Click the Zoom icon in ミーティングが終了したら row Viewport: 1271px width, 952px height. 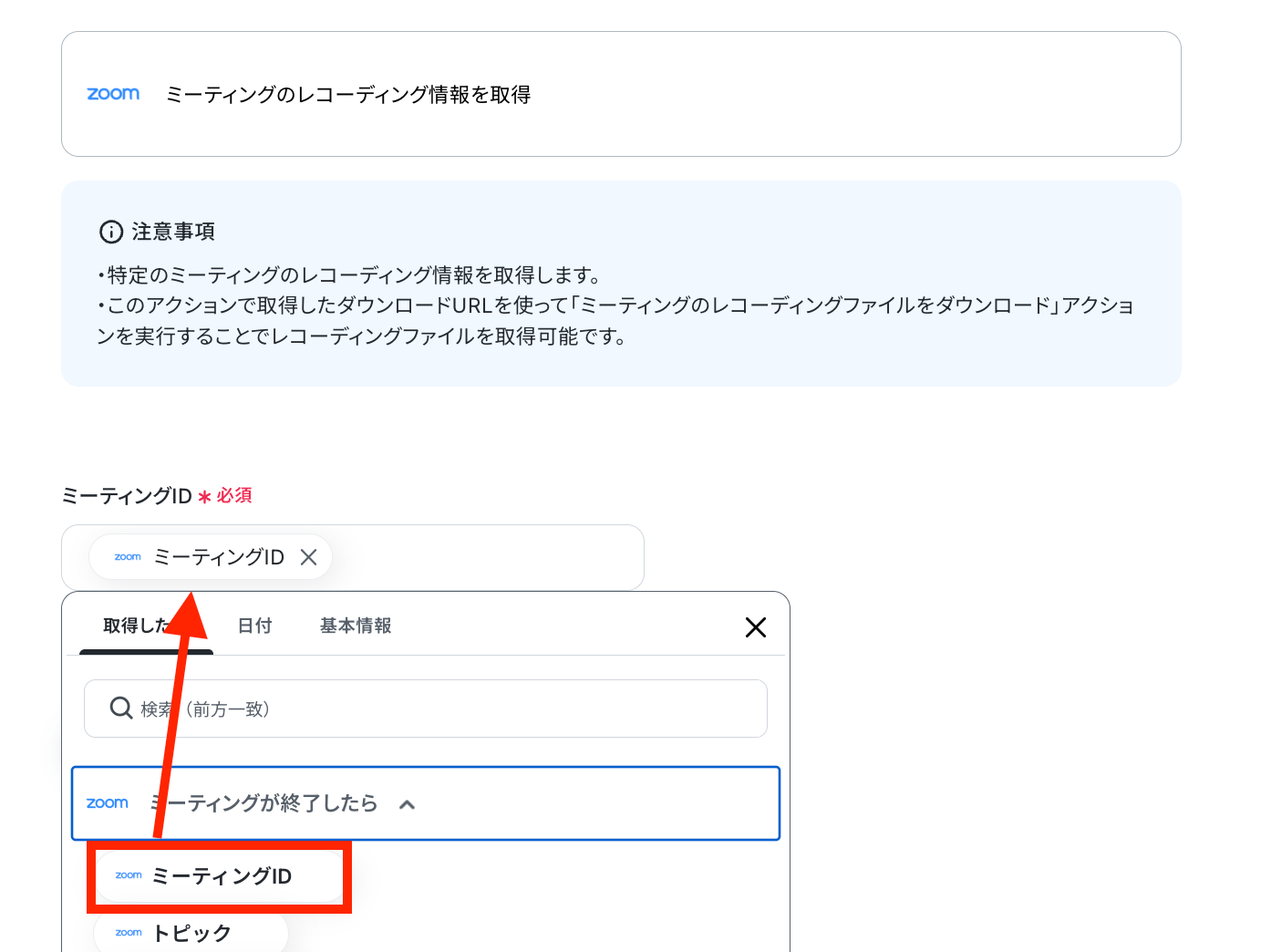108,803
